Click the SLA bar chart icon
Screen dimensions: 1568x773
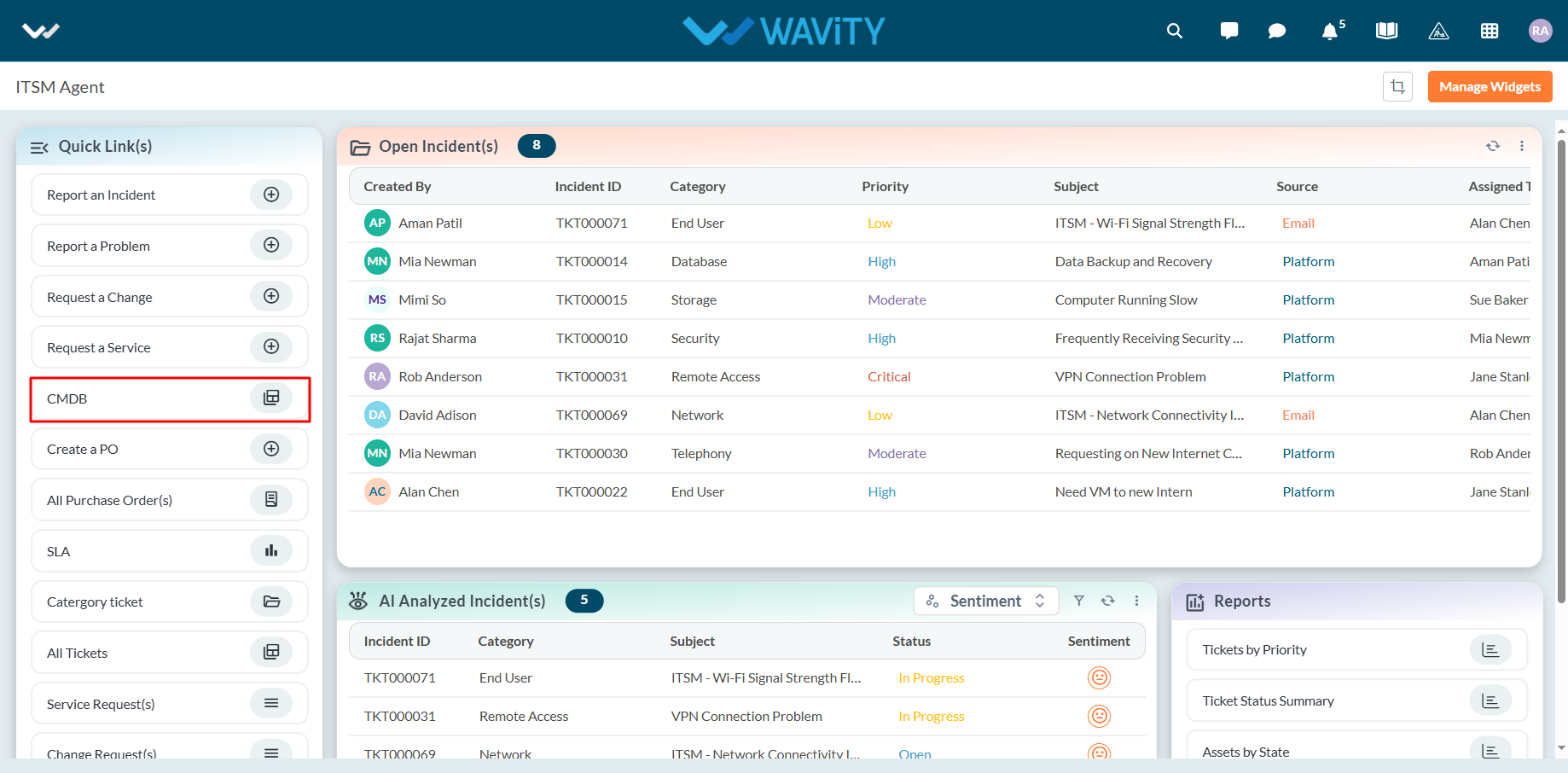pyautogui.click(x=271, y=550)
